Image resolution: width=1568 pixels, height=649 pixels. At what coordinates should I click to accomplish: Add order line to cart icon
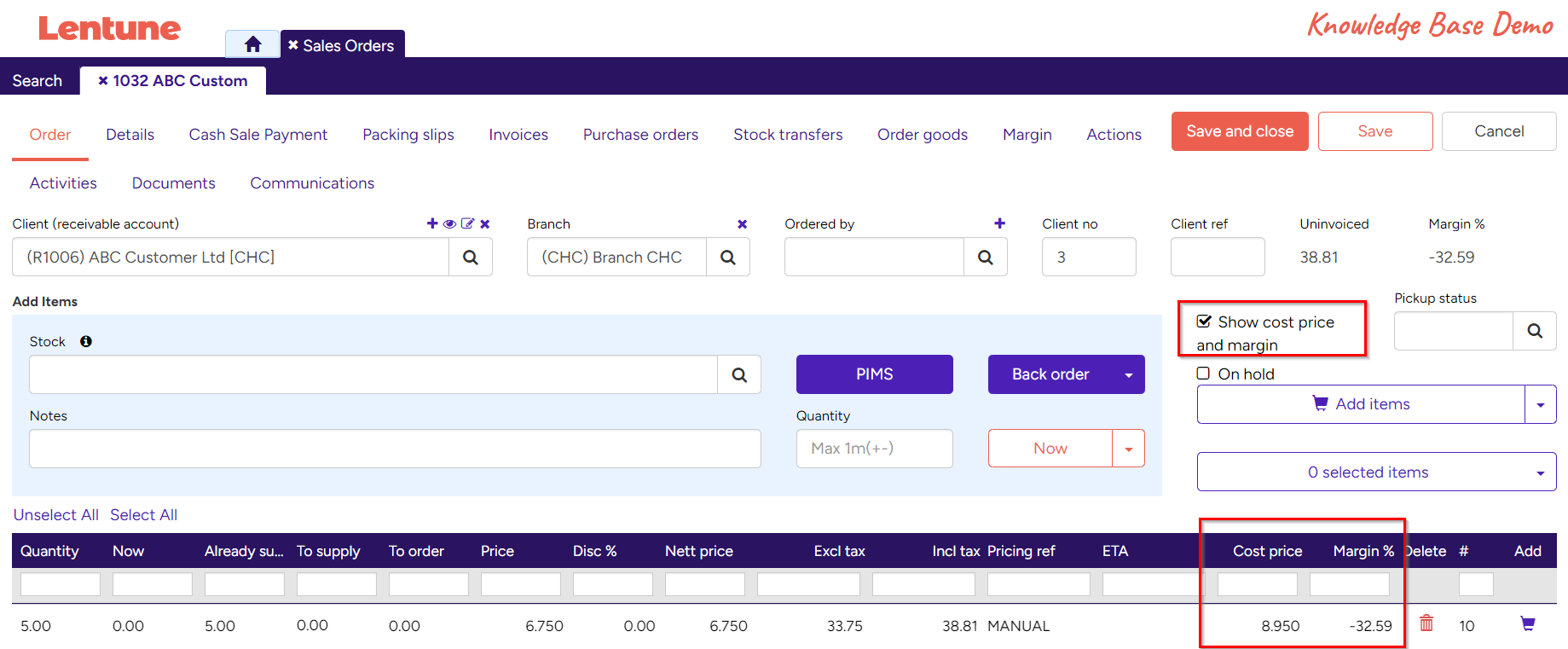[1528, 623]
